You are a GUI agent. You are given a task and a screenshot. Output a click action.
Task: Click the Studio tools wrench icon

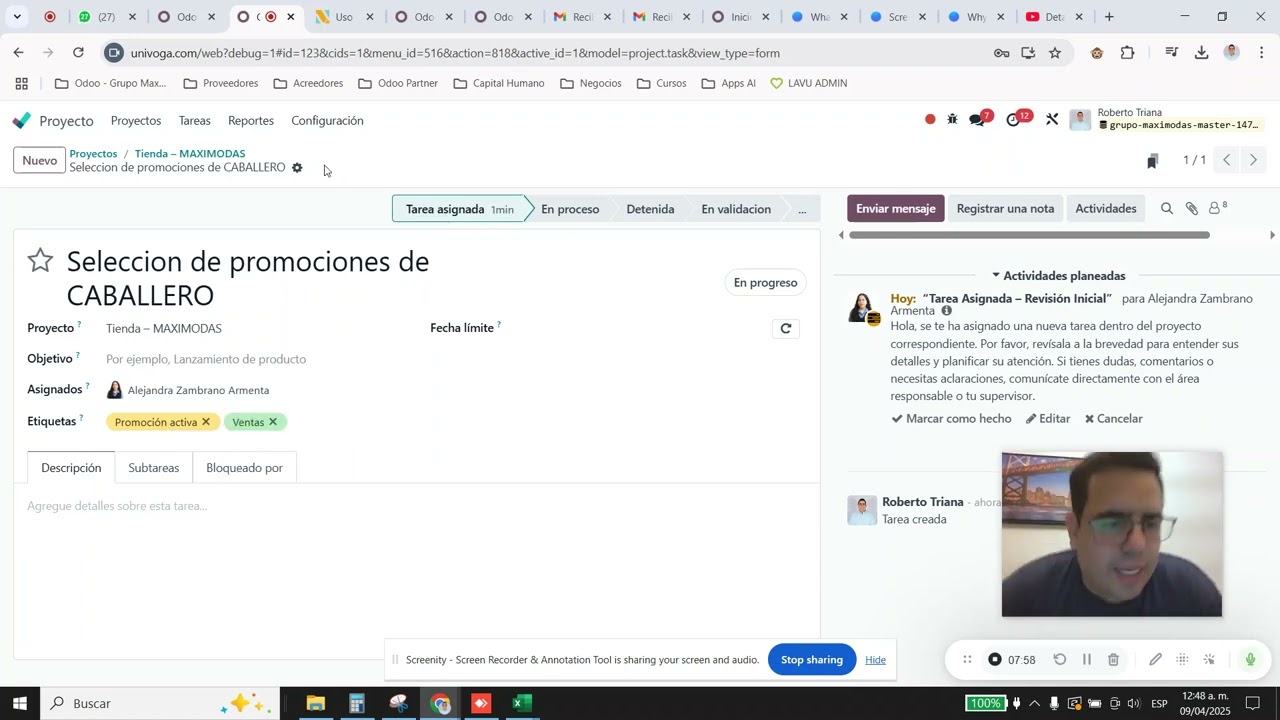1052,120
